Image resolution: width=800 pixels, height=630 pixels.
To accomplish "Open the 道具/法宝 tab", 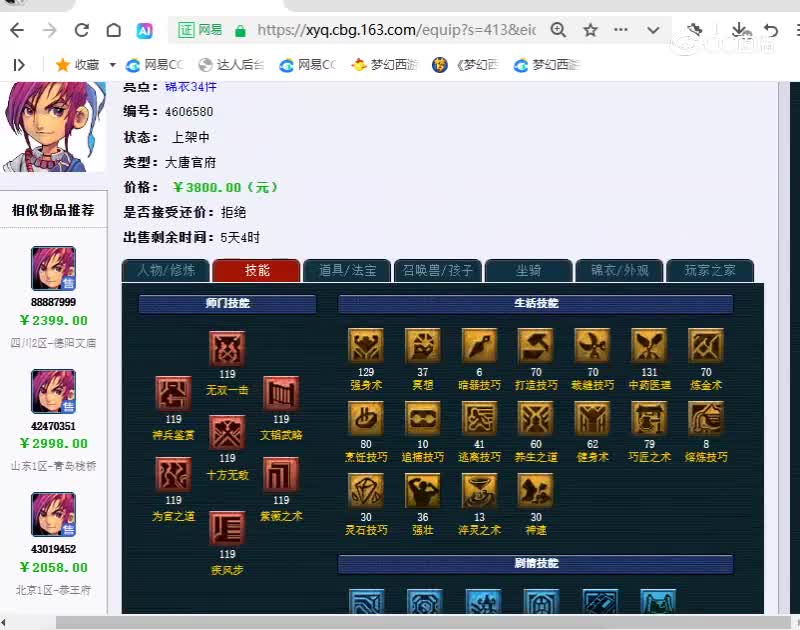I will 347,270.
